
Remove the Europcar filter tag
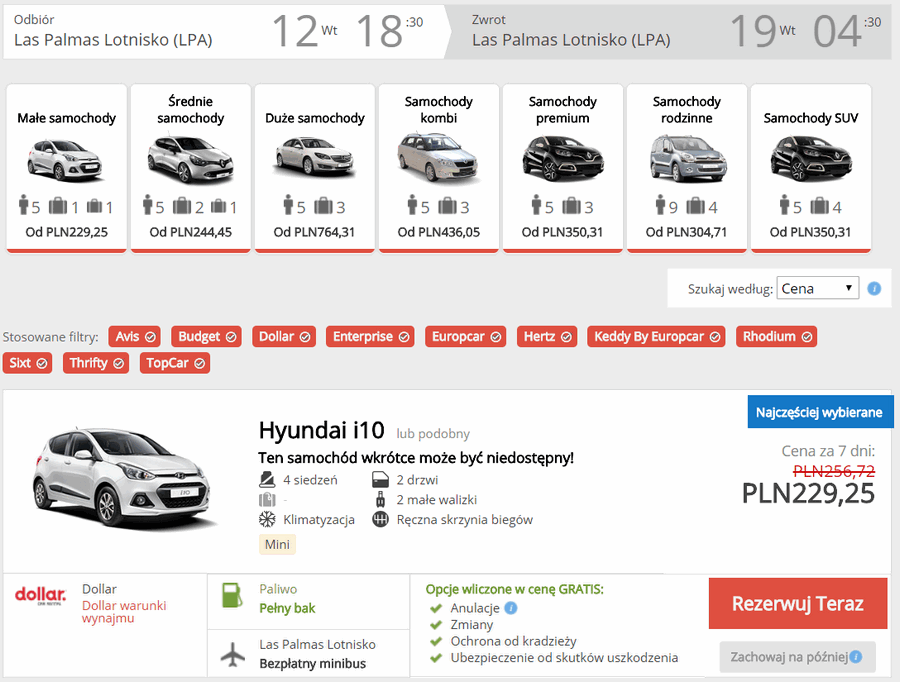tap(465, 336)
